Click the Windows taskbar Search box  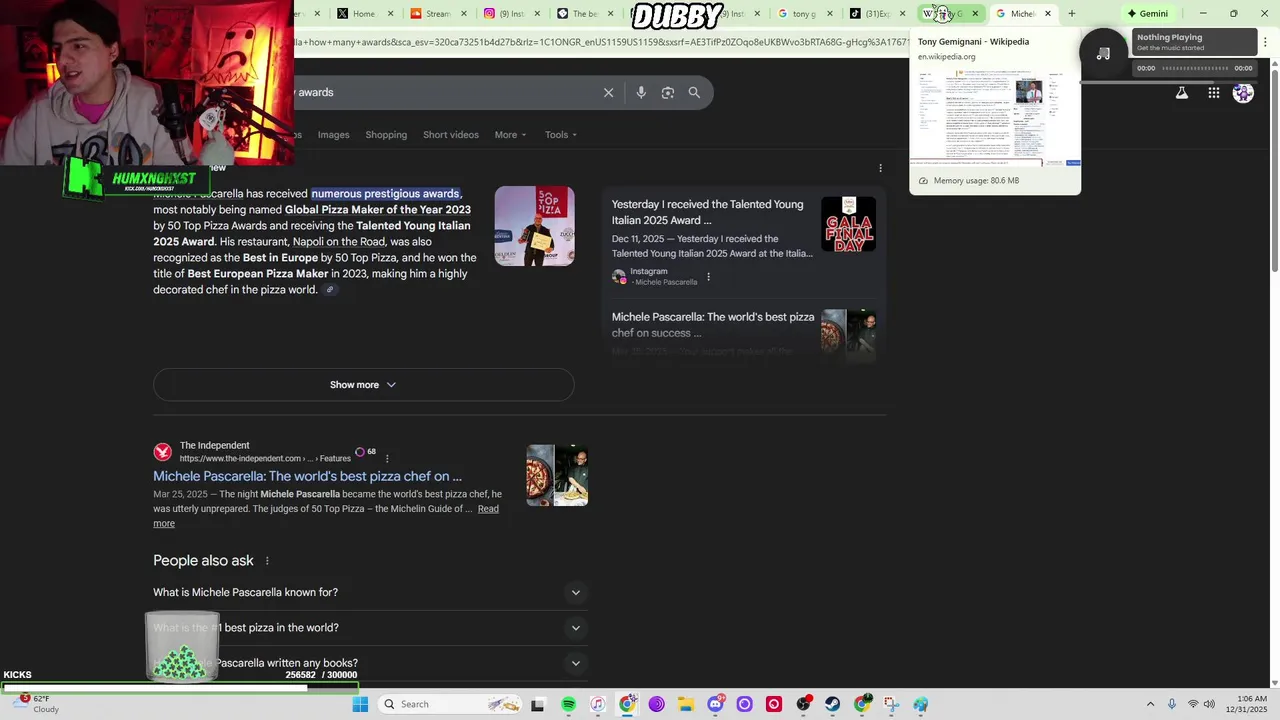452,704
